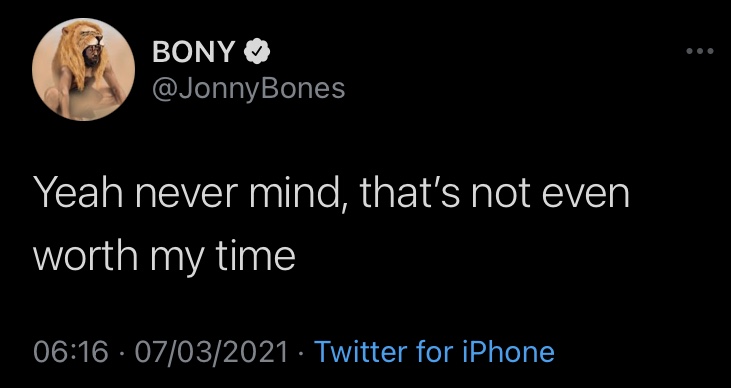This screenshot has height=388, width=731.
Task: Open the lion-mane profile picture
Action: tap(83, 69)
